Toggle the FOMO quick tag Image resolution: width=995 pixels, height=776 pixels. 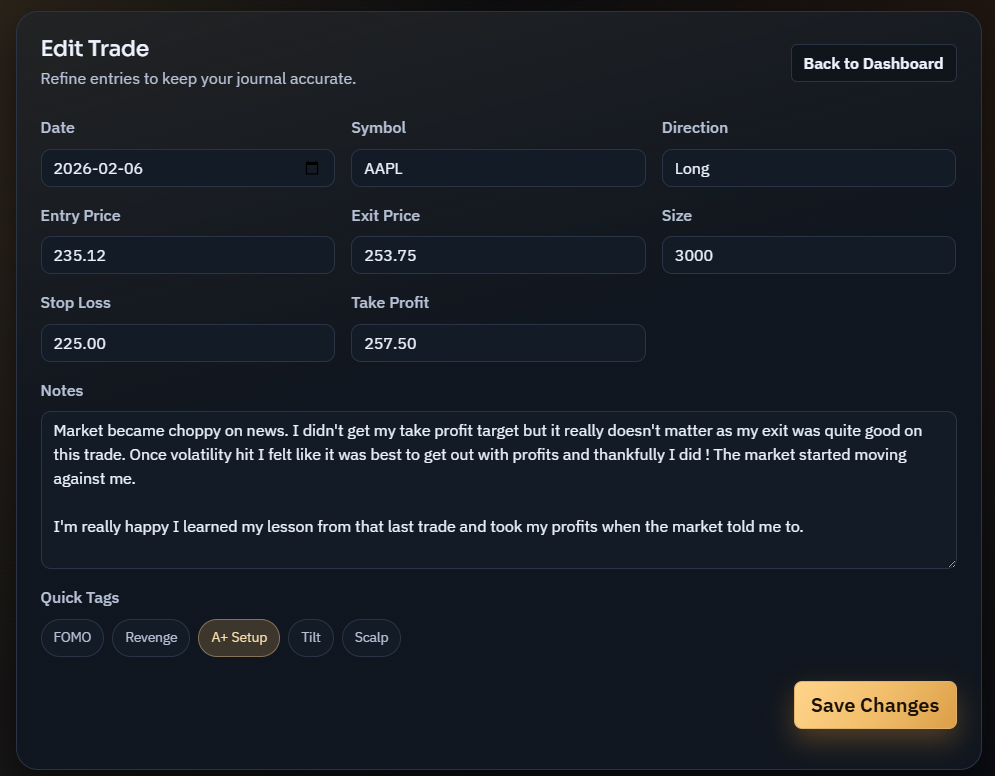click(x=72, y=638)
